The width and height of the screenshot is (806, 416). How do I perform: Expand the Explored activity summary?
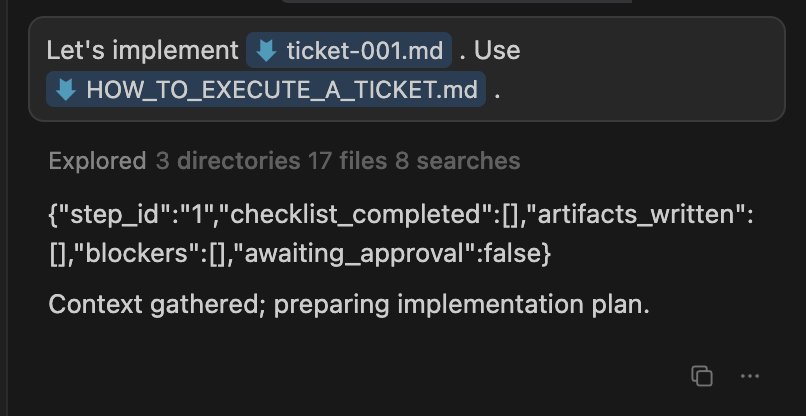click(x=97, y=161)
